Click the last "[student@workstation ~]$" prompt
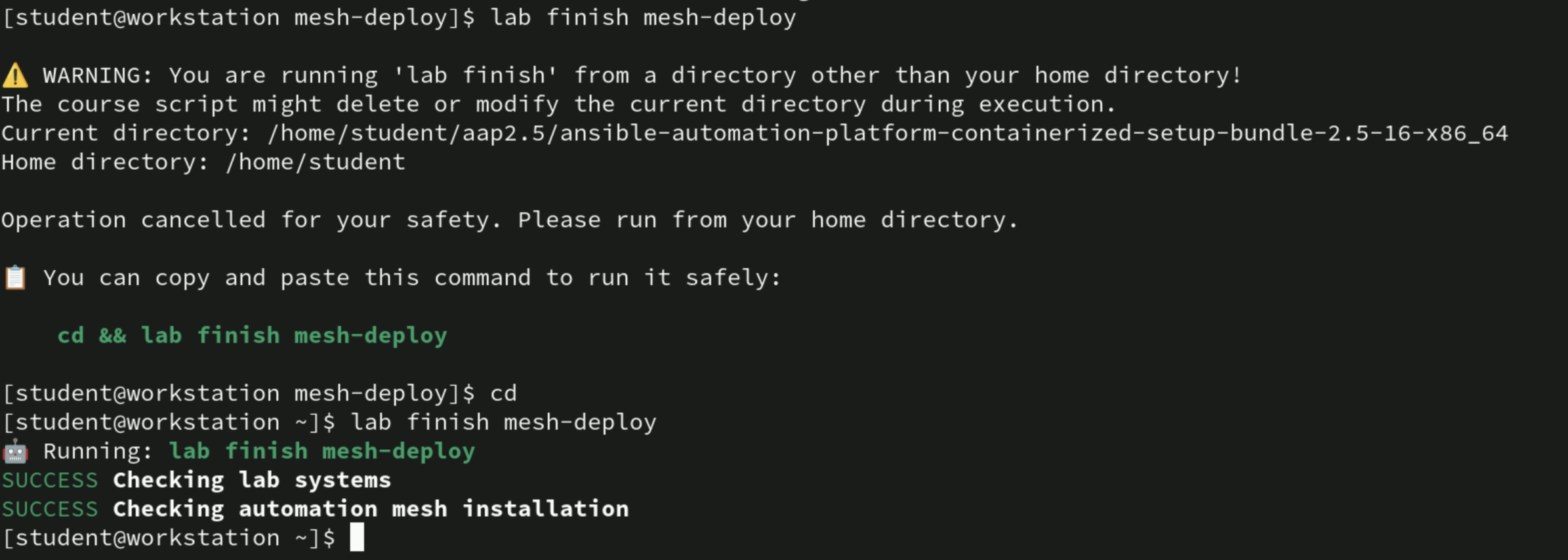The width and height of the screenshot is (1568, 560). tap(169, 538)
